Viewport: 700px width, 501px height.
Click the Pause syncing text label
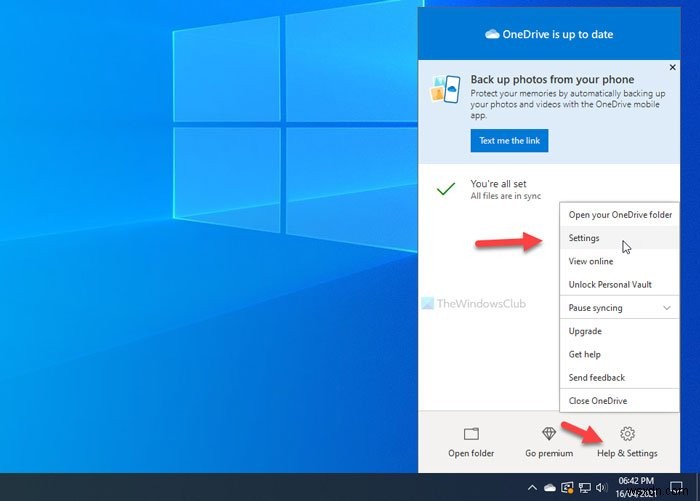click(595, 308)
